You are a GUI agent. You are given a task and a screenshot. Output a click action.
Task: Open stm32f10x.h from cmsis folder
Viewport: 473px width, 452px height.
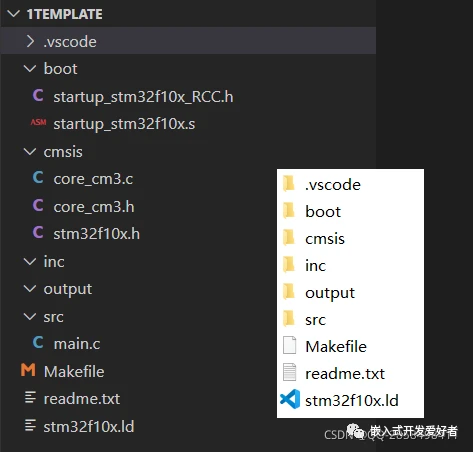tap(97, 234)
